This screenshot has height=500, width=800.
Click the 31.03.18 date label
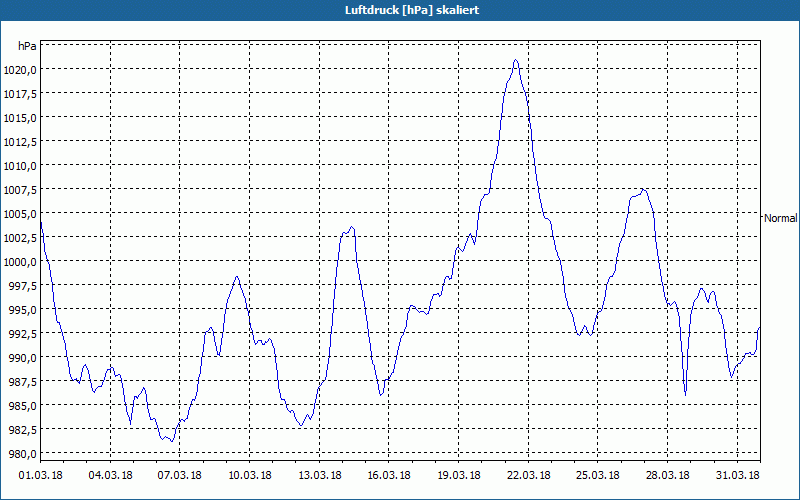click(737, 475)
